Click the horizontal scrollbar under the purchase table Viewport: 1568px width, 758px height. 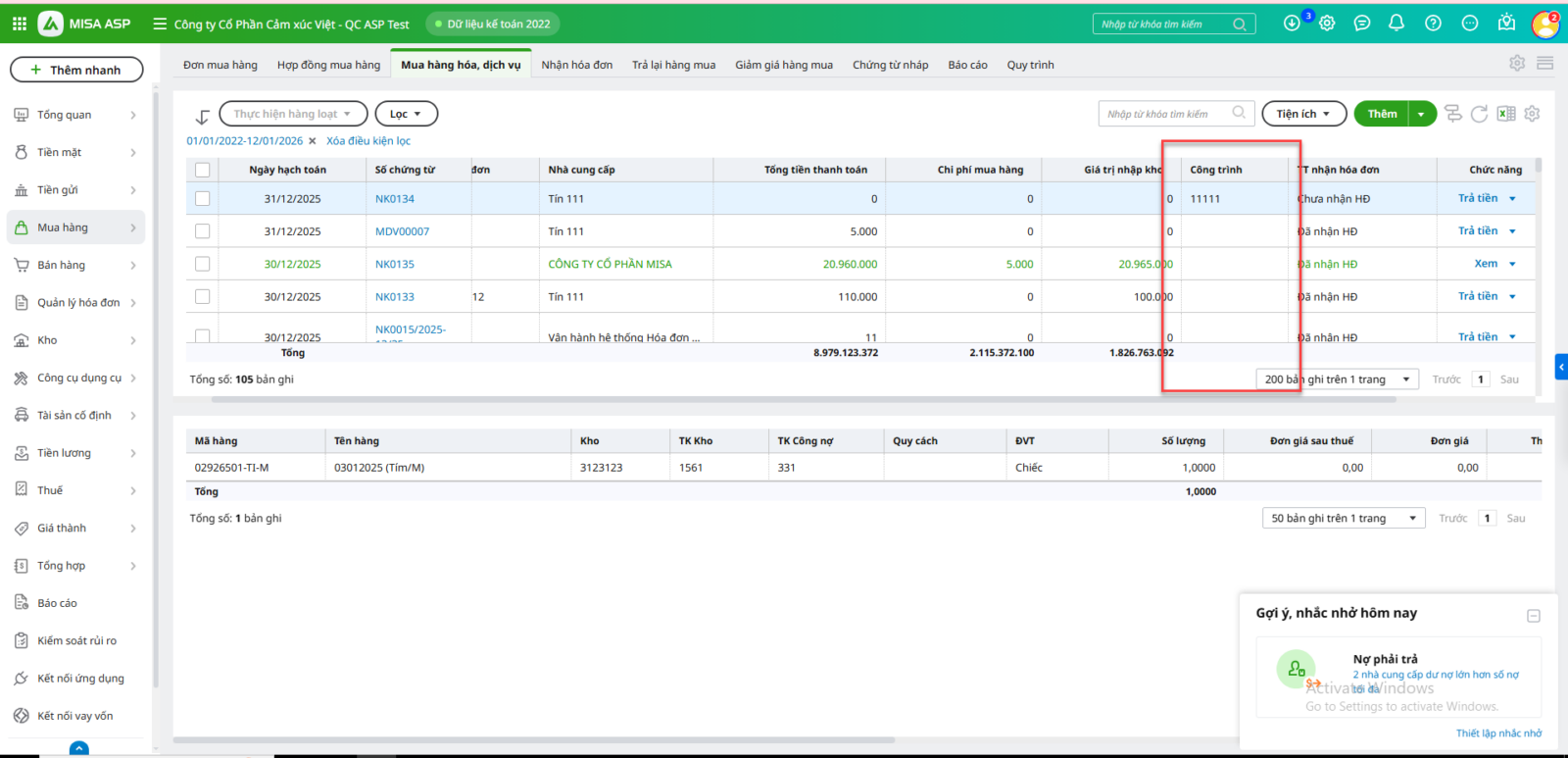click(686, 400)
